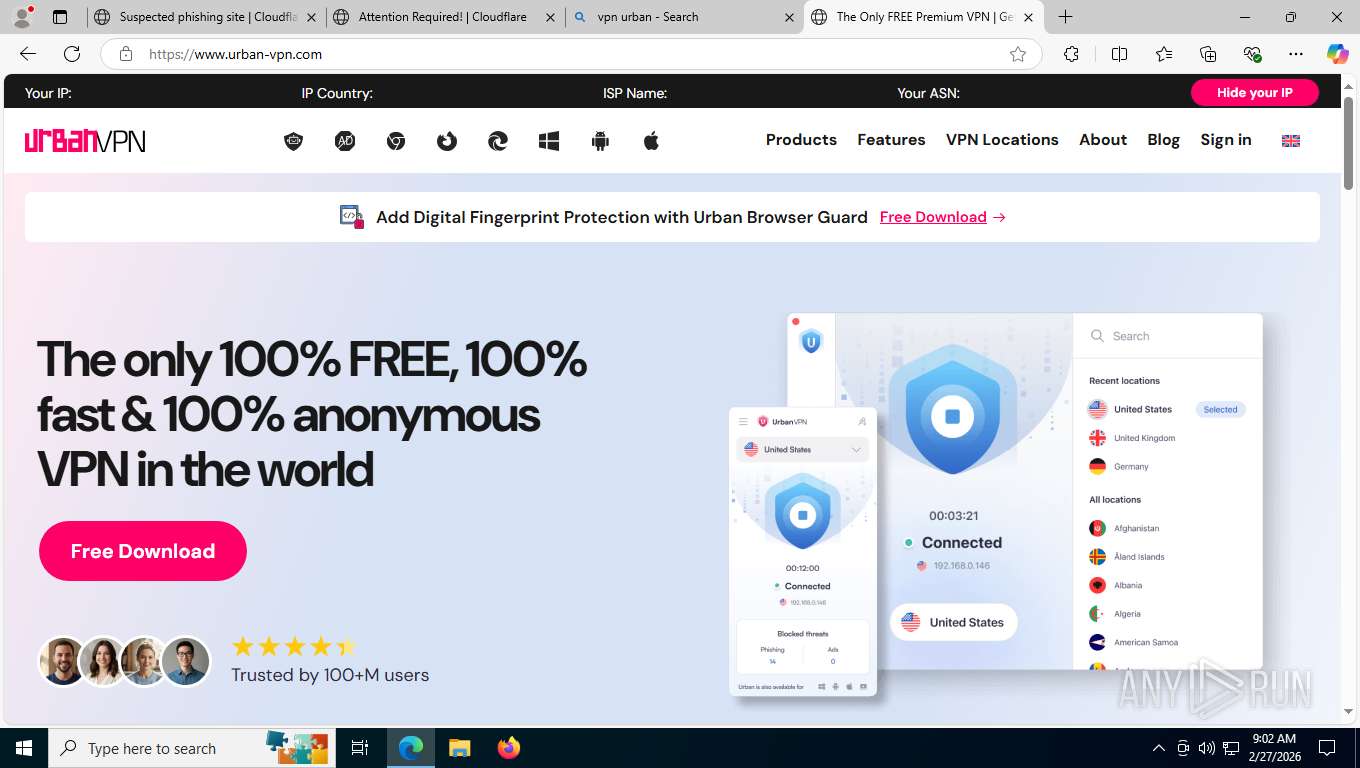
Task: Close the Only FREE Premium VPN tab
Action: [x=1028, y=17]
